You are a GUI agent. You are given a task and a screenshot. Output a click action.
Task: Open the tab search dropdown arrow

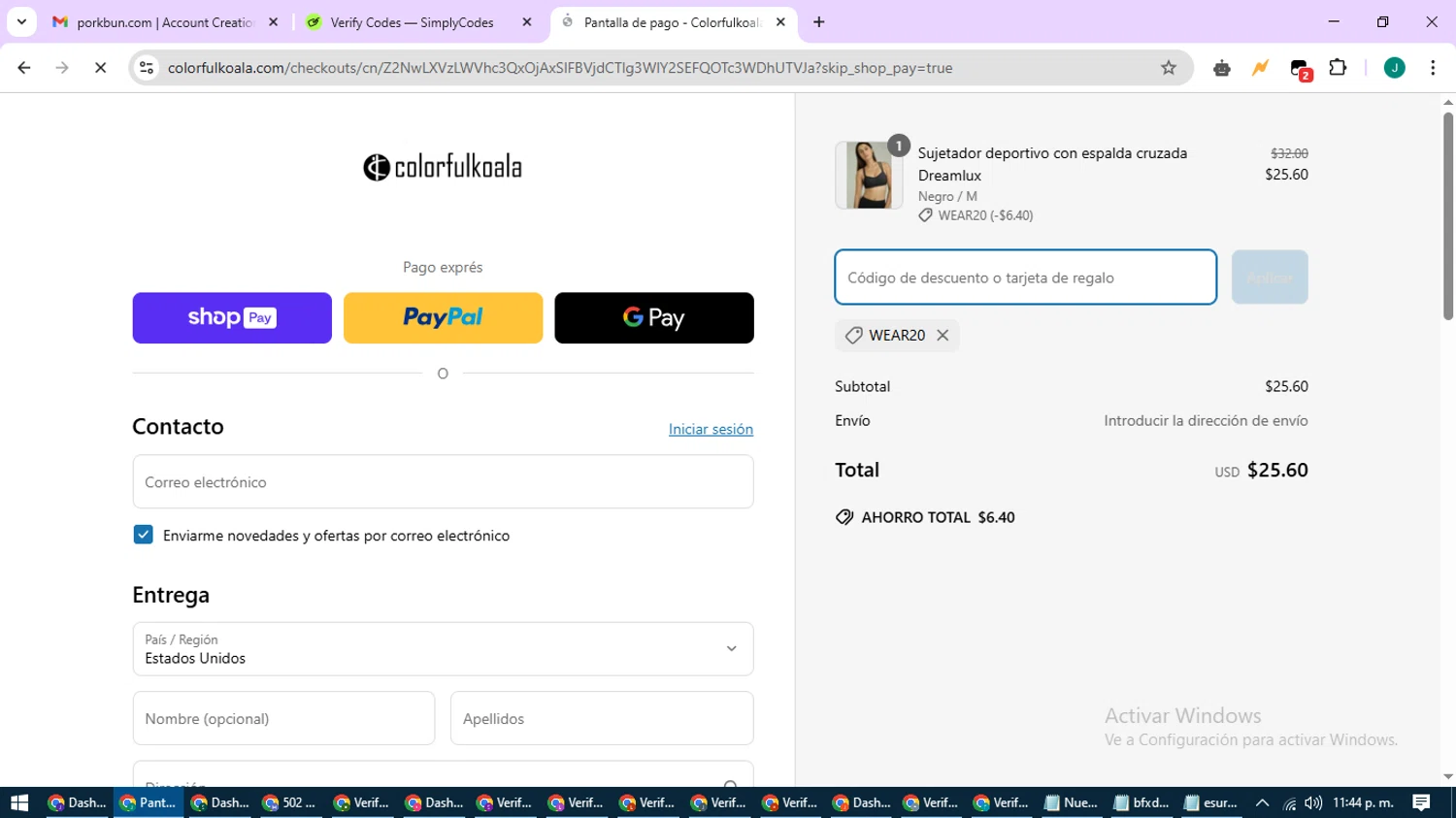(21, 22)
